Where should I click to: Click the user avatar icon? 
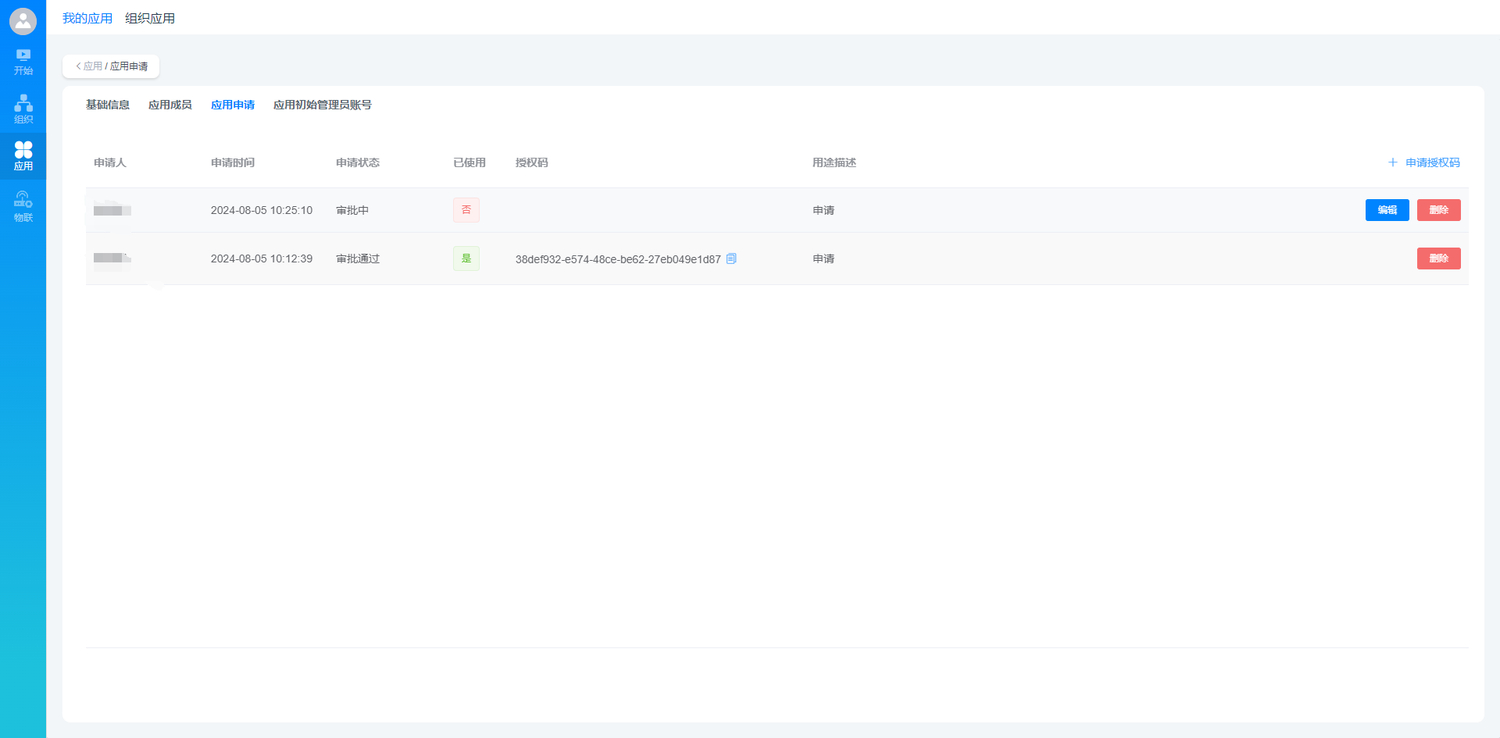(x=23, y=21)
